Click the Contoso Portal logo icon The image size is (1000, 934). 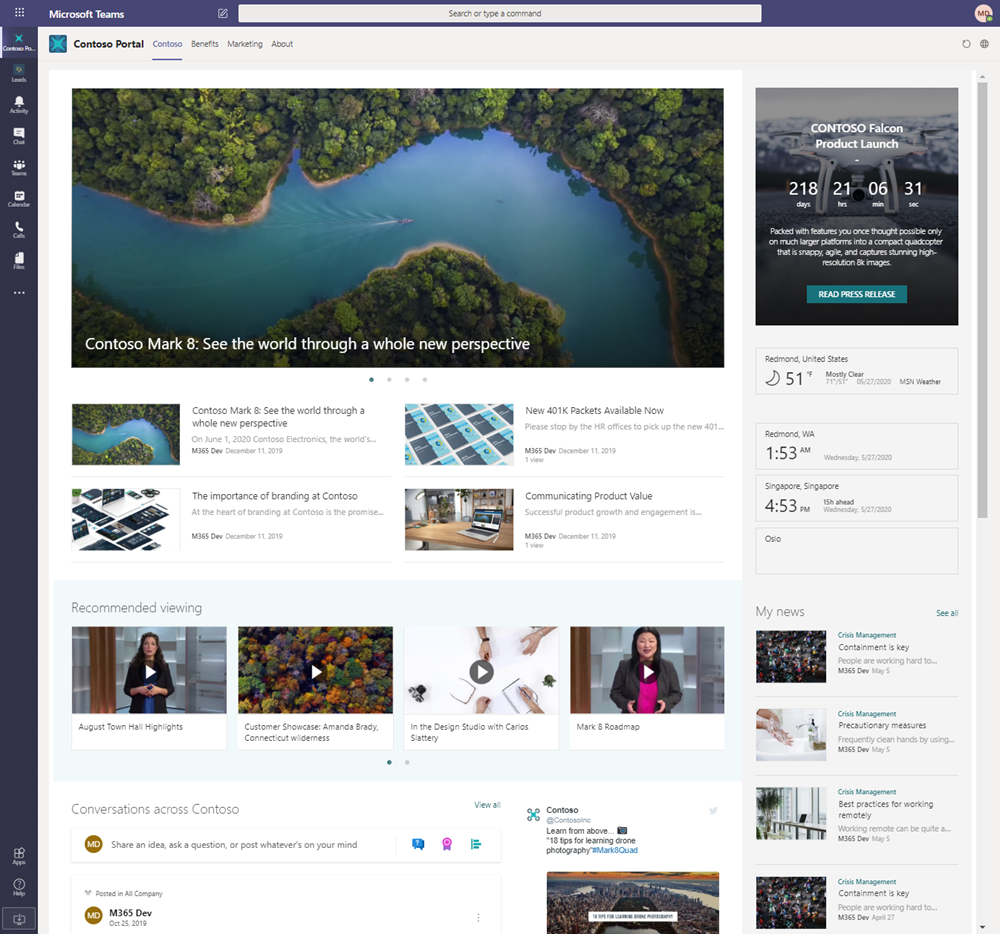[58, 44]
